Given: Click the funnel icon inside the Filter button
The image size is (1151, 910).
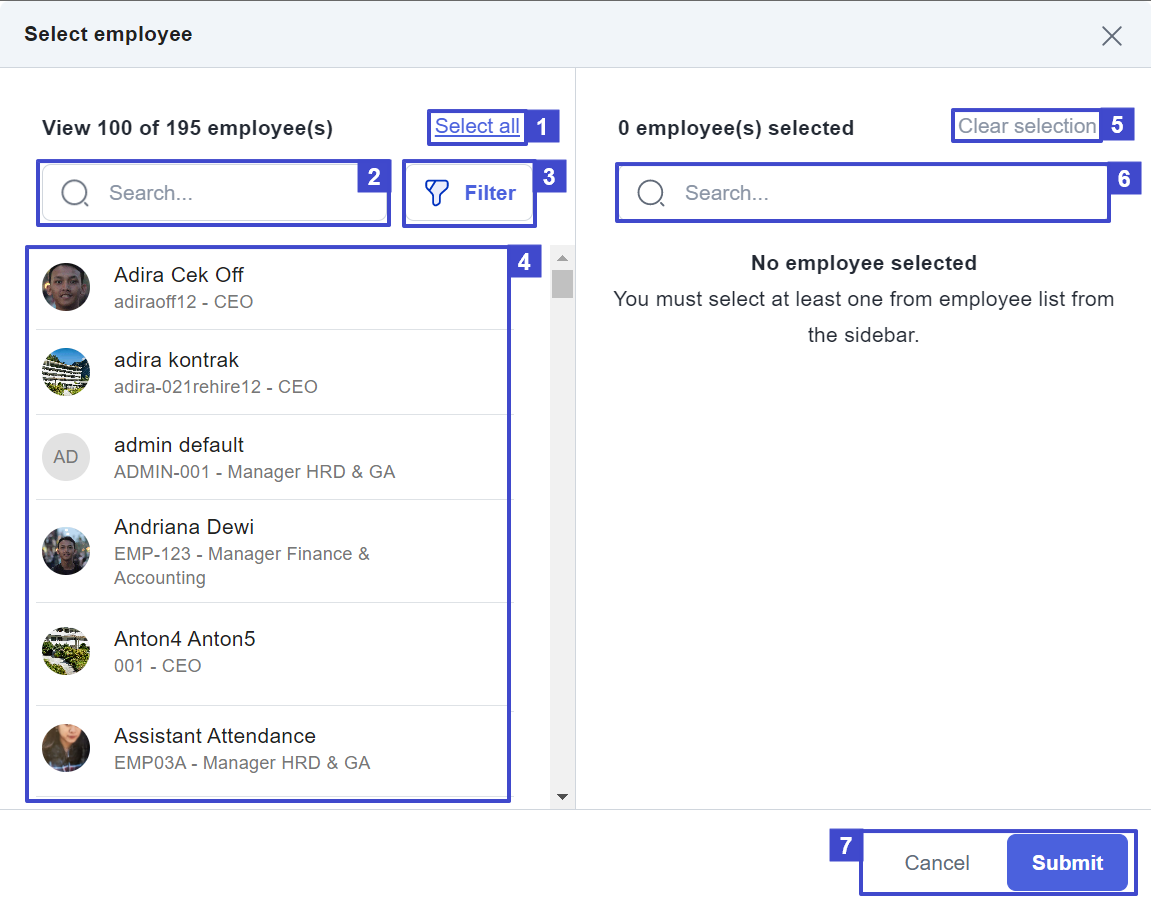Looking at the screenshot, I should click(438, 192).
